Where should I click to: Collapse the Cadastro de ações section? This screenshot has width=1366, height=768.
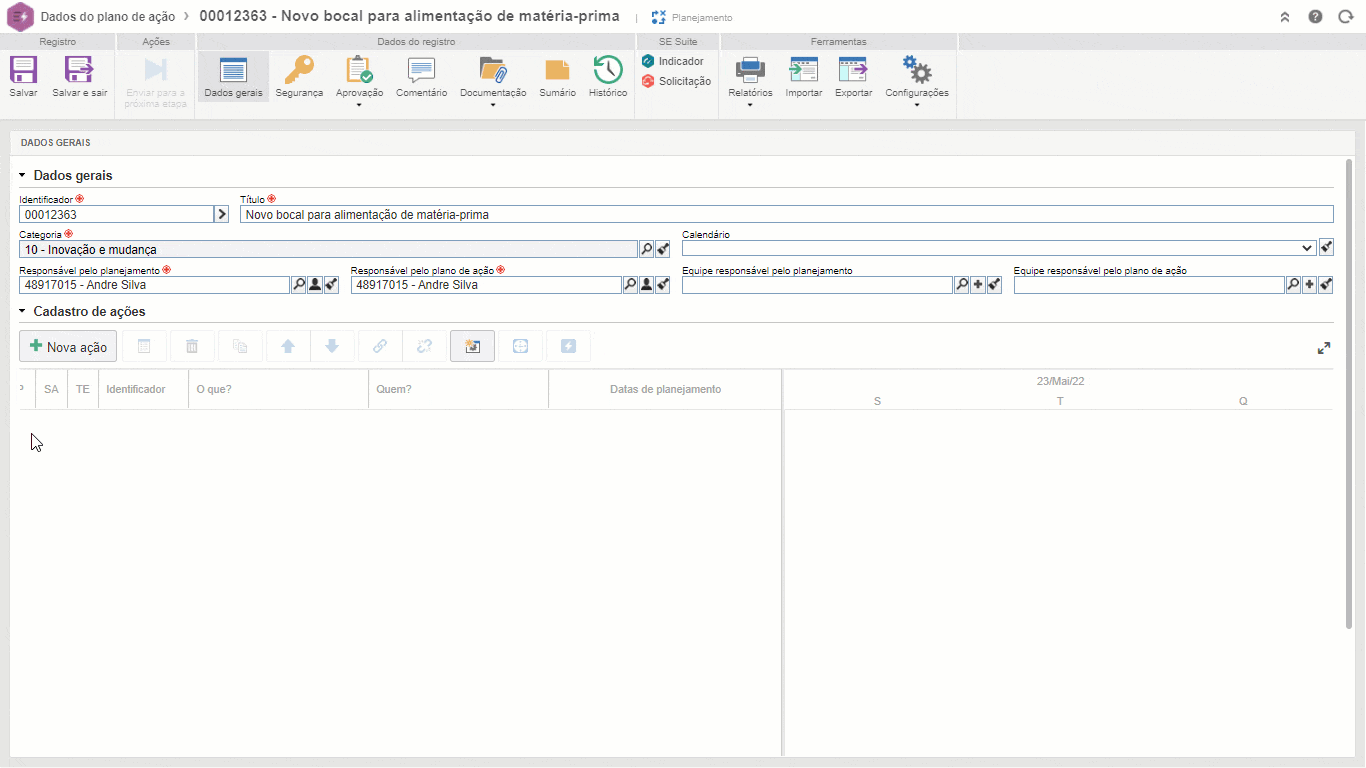[x=22, y=312]
